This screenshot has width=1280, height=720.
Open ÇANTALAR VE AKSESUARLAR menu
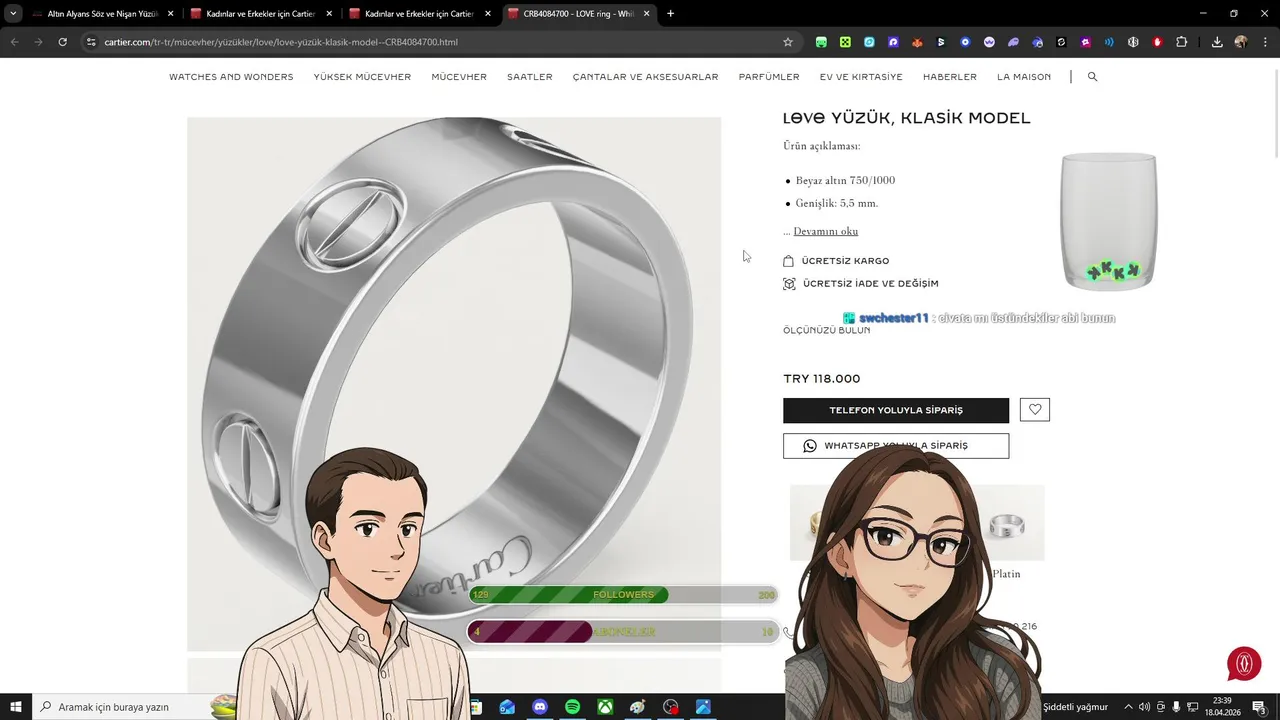tap(645, 77)
